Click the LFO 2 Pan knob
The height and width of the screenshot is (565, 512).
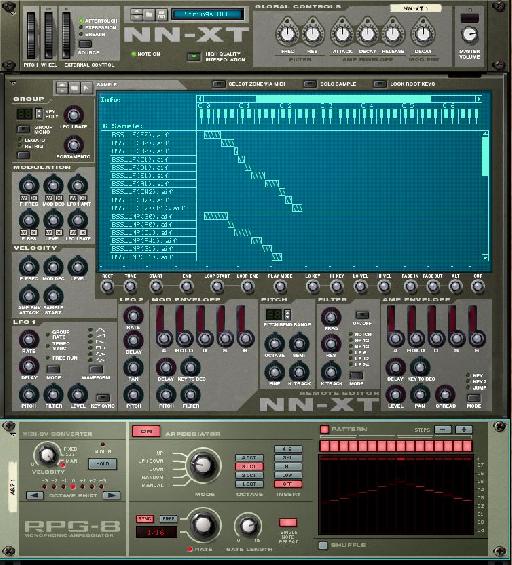(133, 367)
